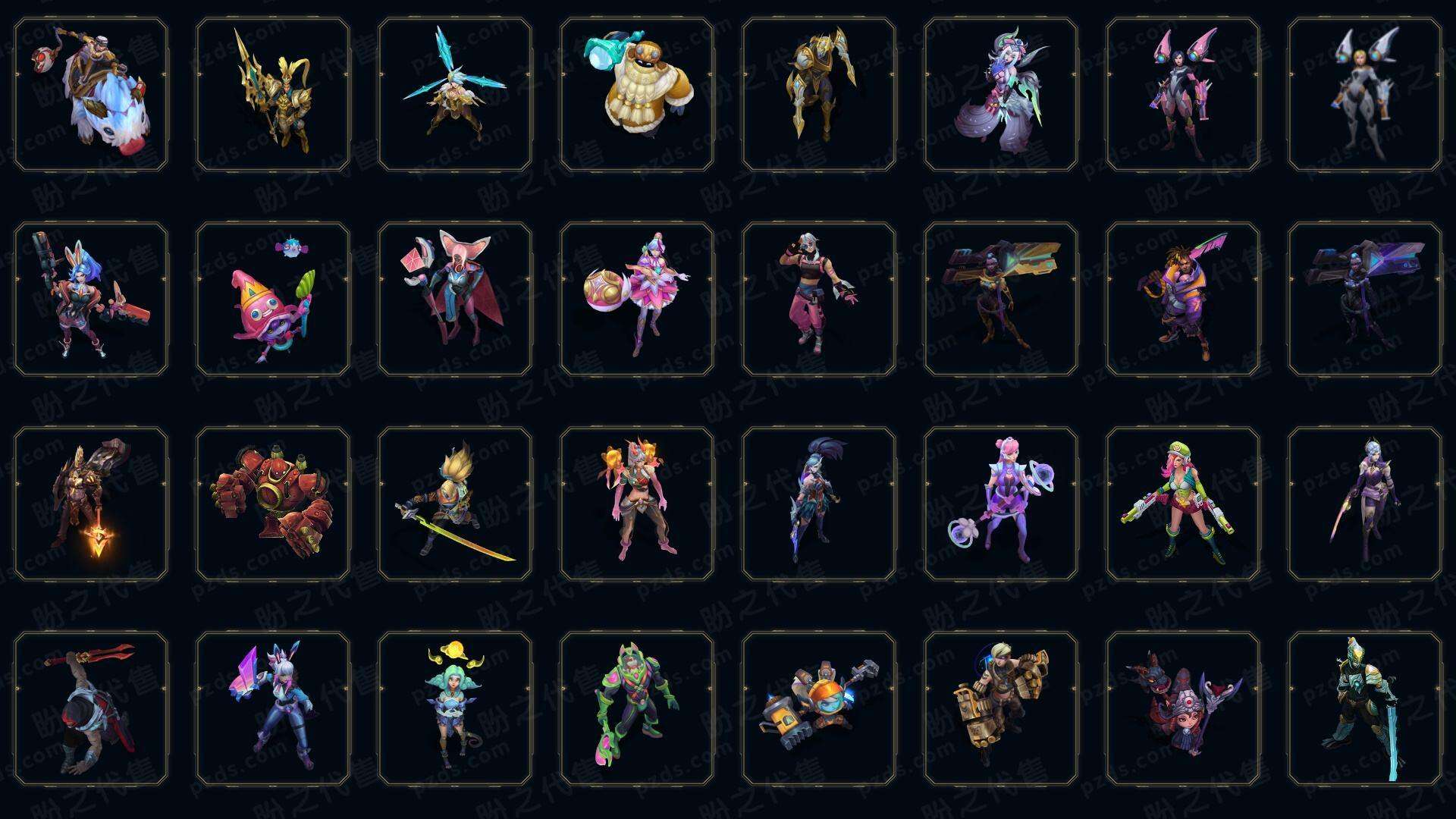
Task: Open the golden armored spear warrior skin
Action: tap(273, 95)
